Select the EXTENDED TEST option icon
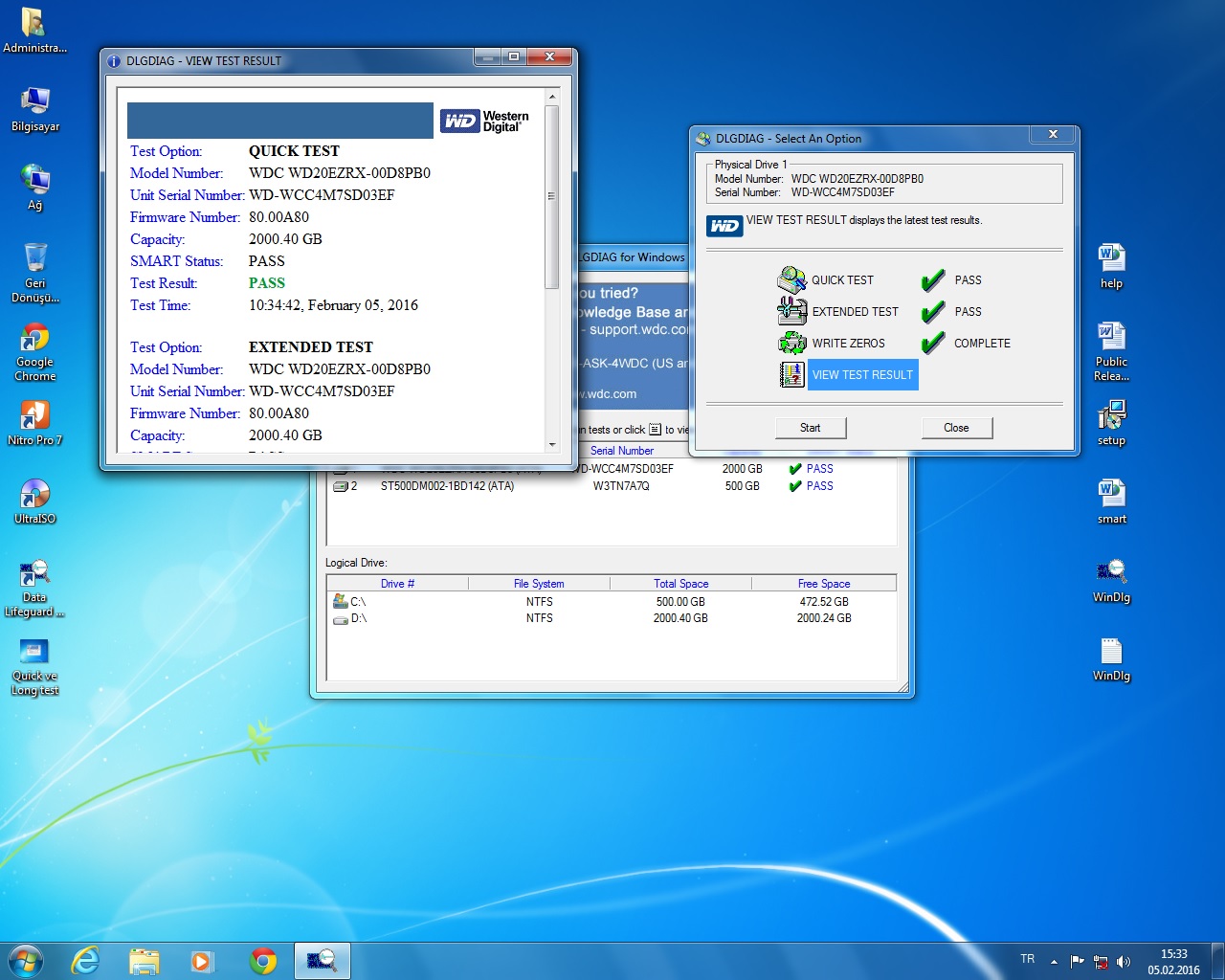Image resolution: width=1225 pixels, height=980 pixels. 791,312
